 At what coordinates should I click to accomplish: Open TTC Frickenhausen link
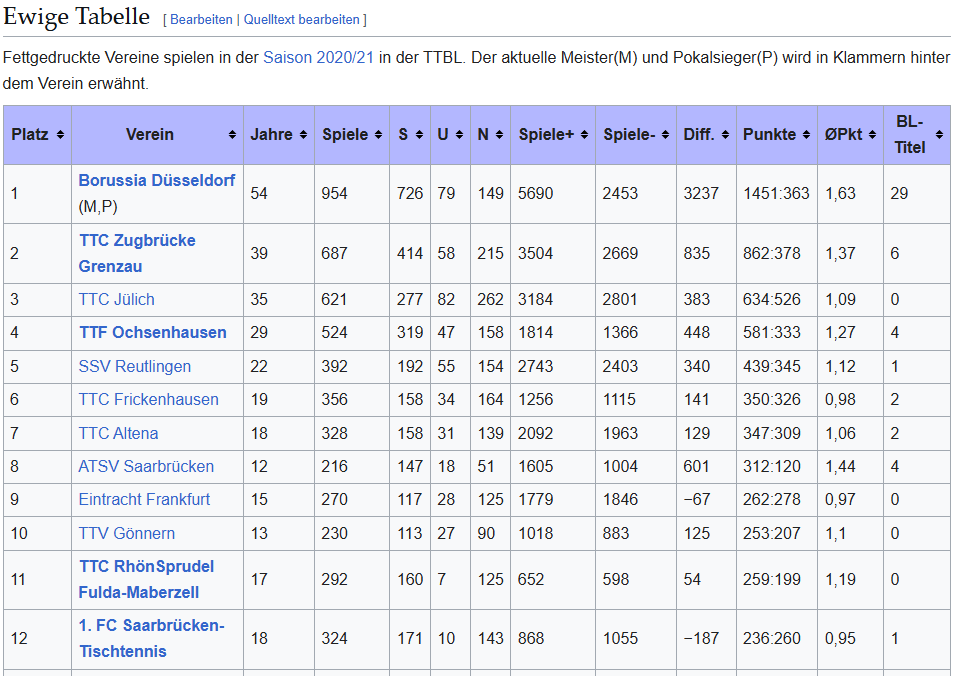[x=148, y=400]
